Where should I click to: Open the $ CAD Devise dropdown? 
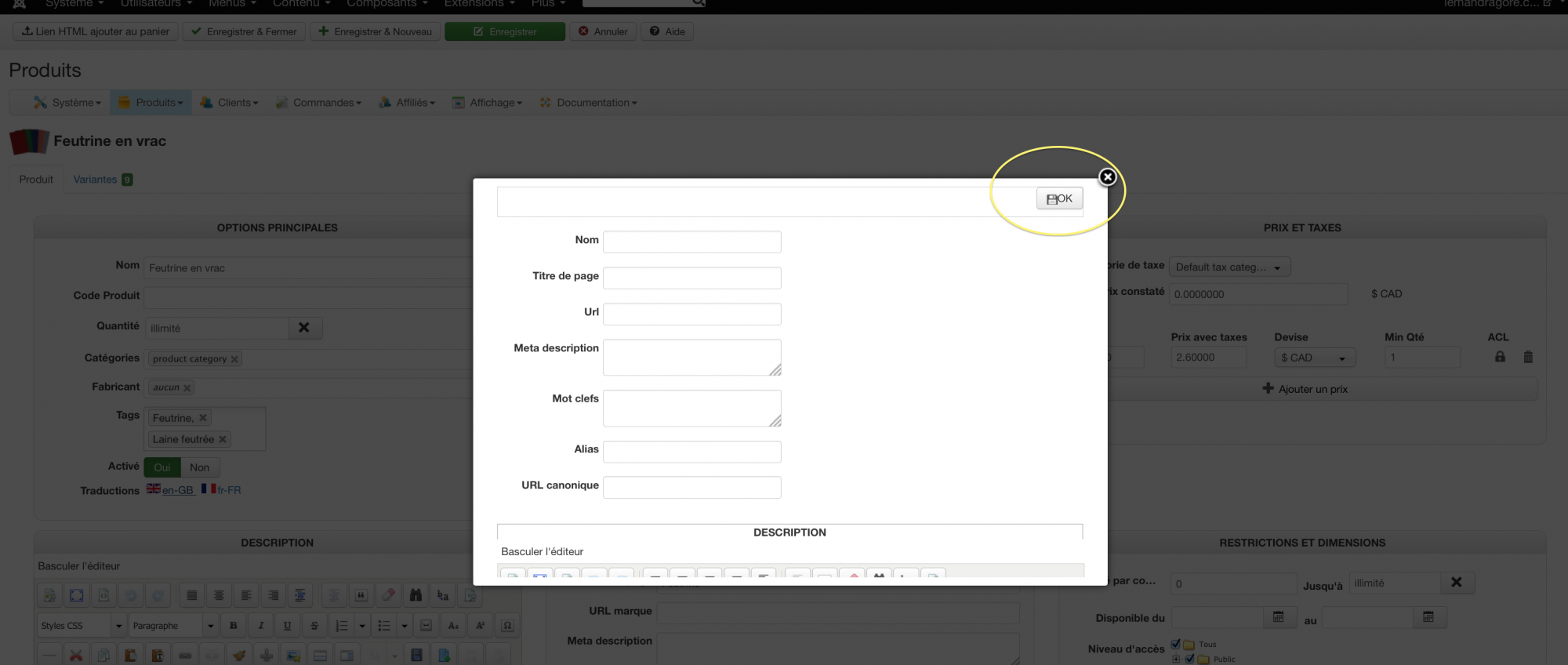(1315, 358)
